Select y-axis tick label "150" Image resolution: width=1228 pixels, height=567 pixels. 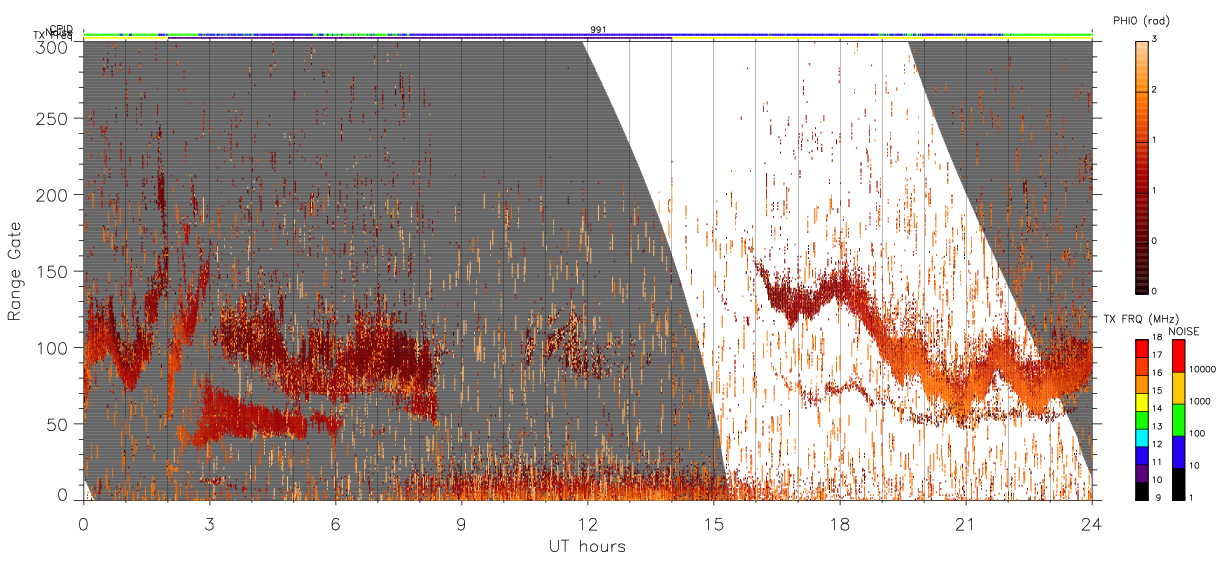click(x=54, y=271)
